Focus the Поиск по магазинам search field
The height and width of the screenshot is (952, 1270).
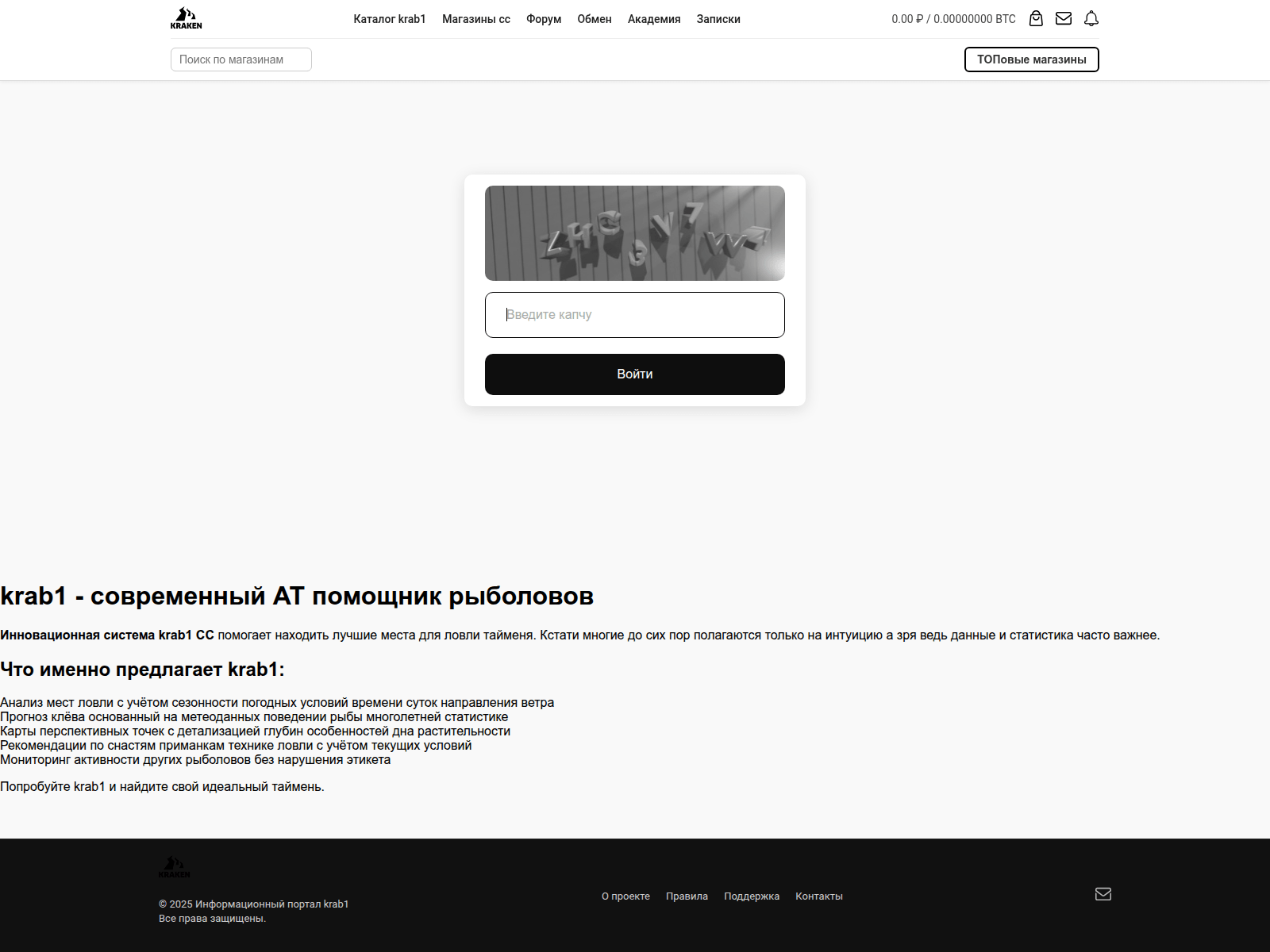coord(241,59)
